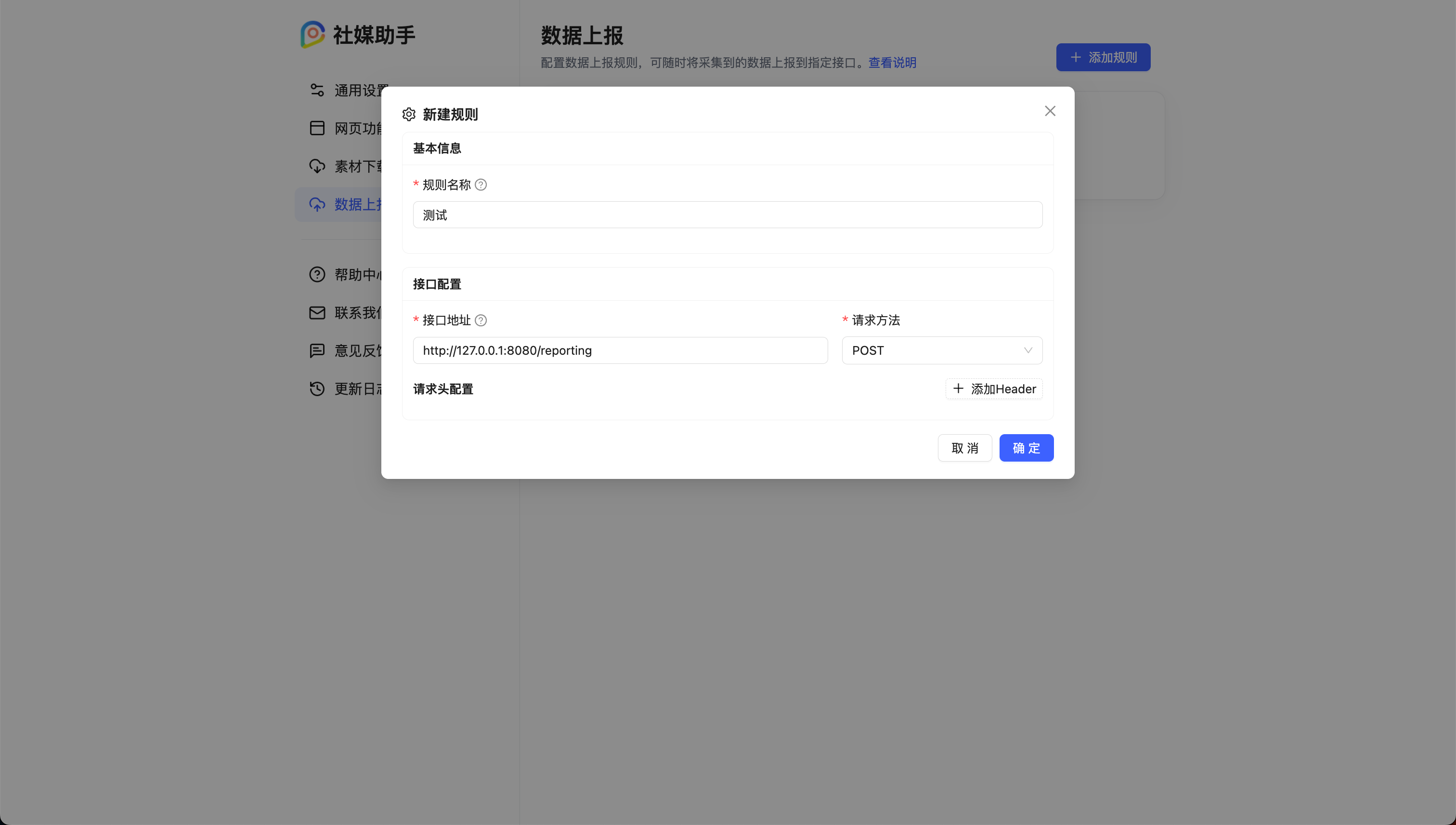Image resolution: width=1456 pixels, height=825 pixels.
Task: Select 数据上报 in the sidebar menu
Action: 351,204
